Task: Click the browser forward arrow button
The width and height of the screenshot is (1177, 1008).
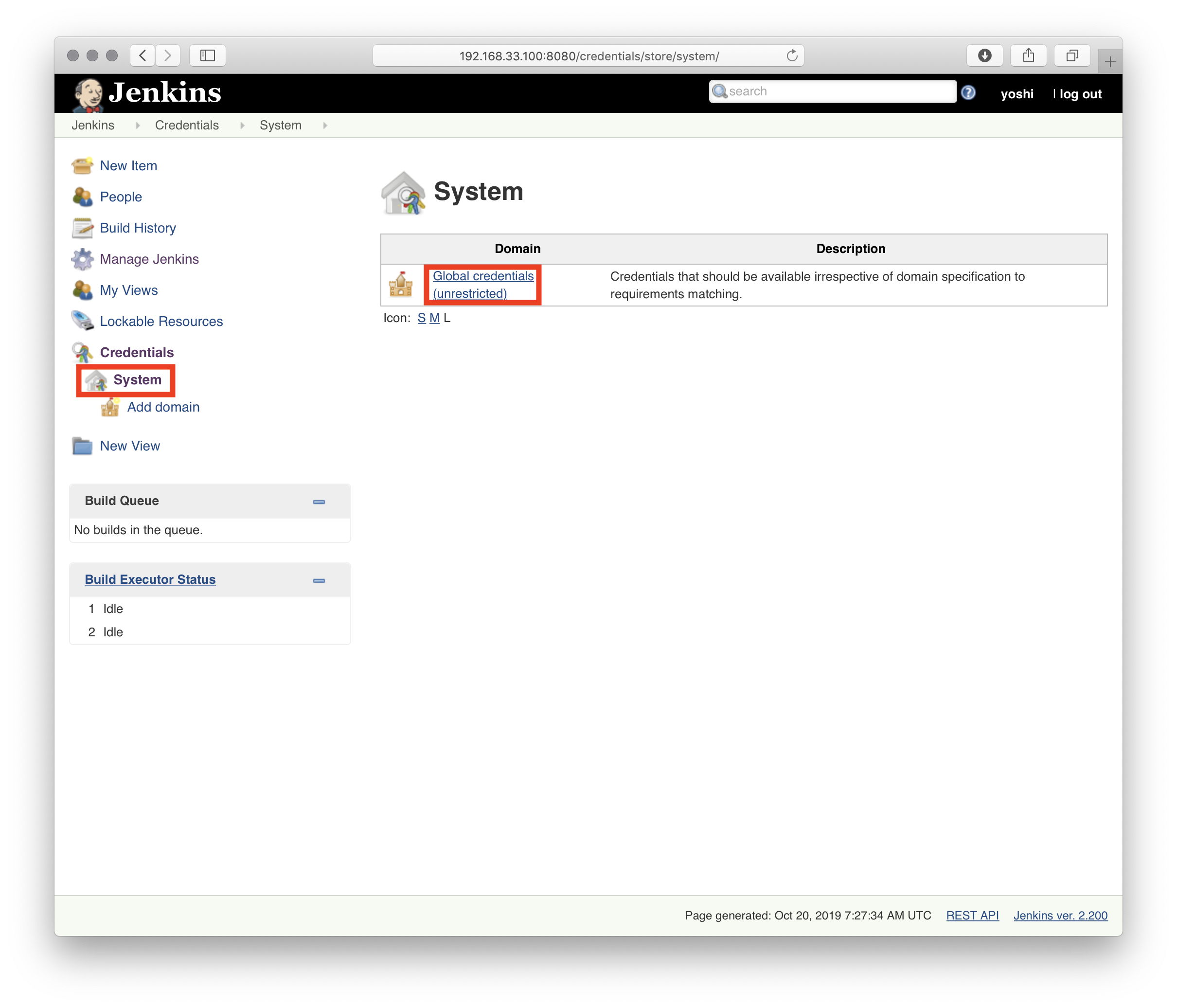Action: point(168,55)
